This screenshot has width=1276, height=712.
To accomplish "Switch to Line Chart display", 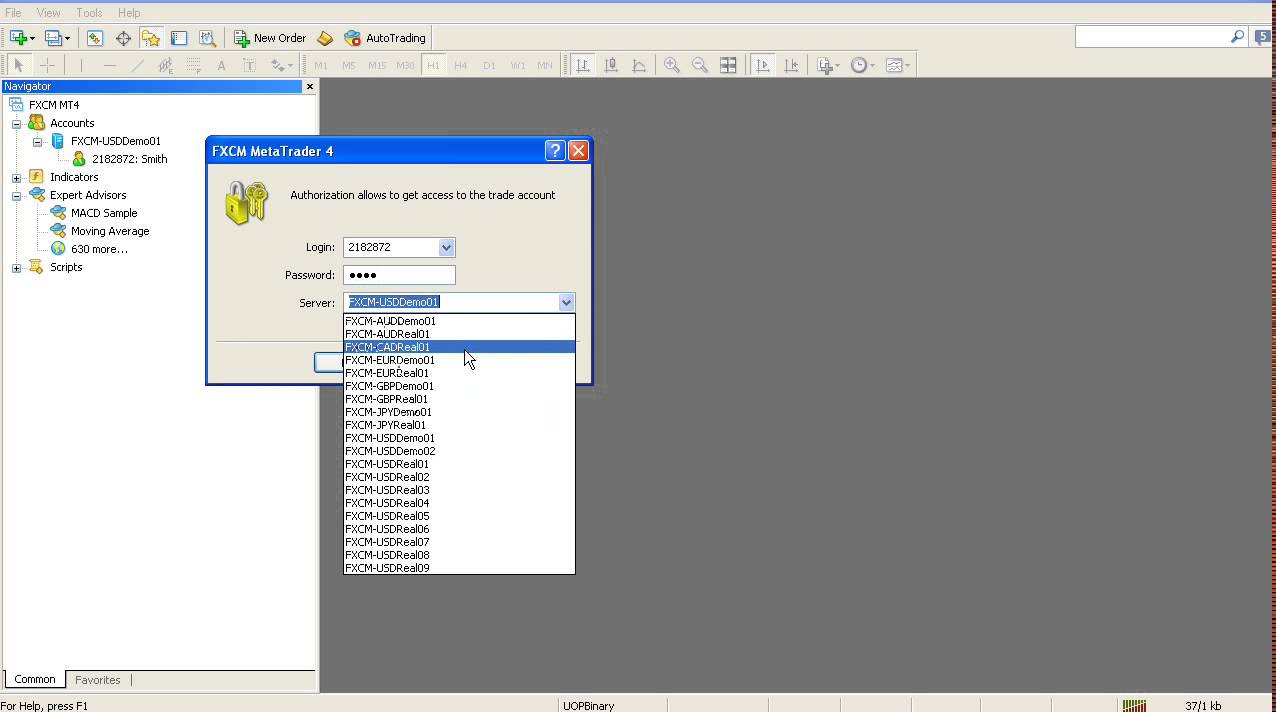I will click(639, 65).
